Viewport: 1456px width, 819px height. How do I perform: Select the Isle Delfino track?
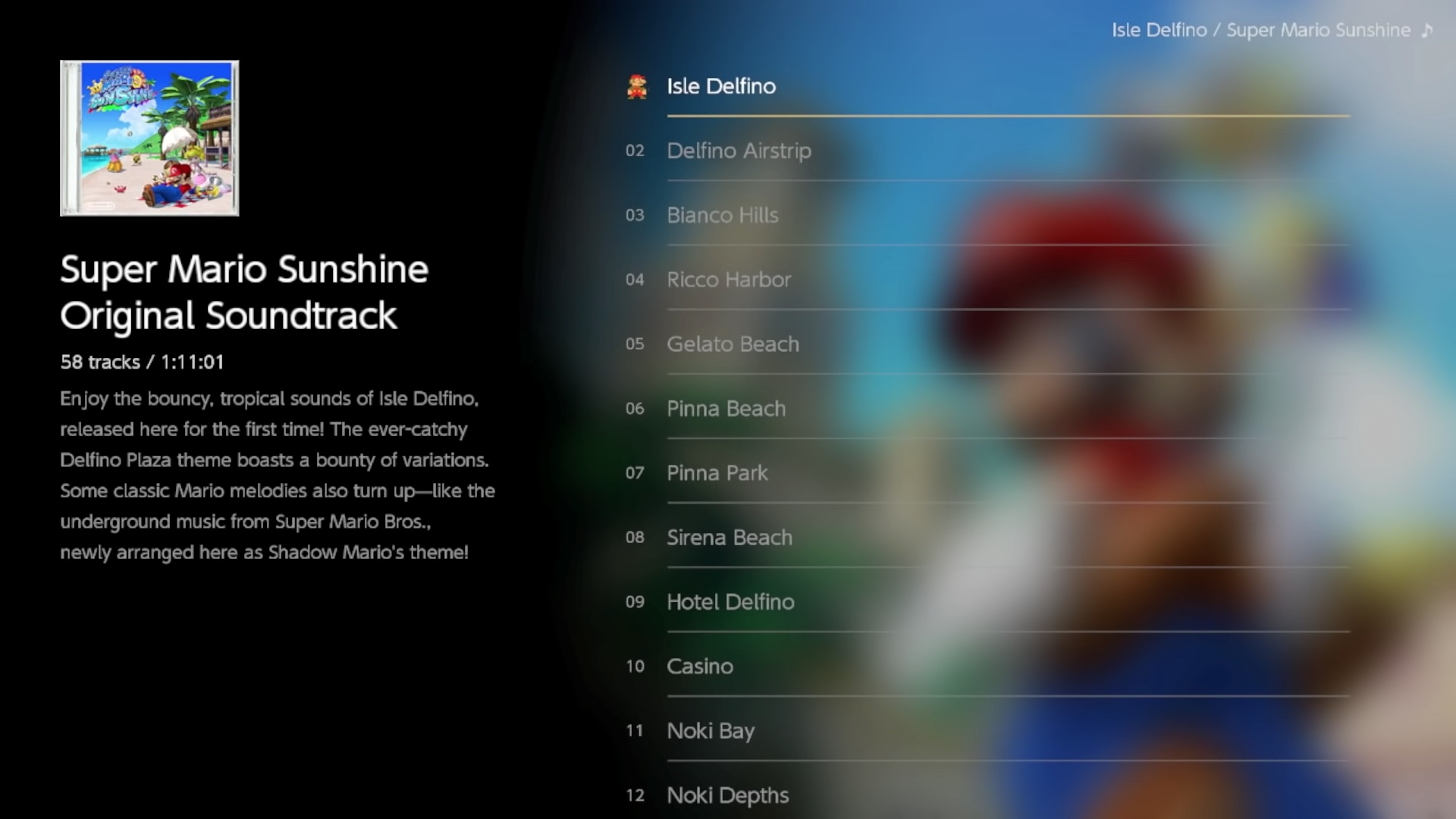click(x=721, y=86)
